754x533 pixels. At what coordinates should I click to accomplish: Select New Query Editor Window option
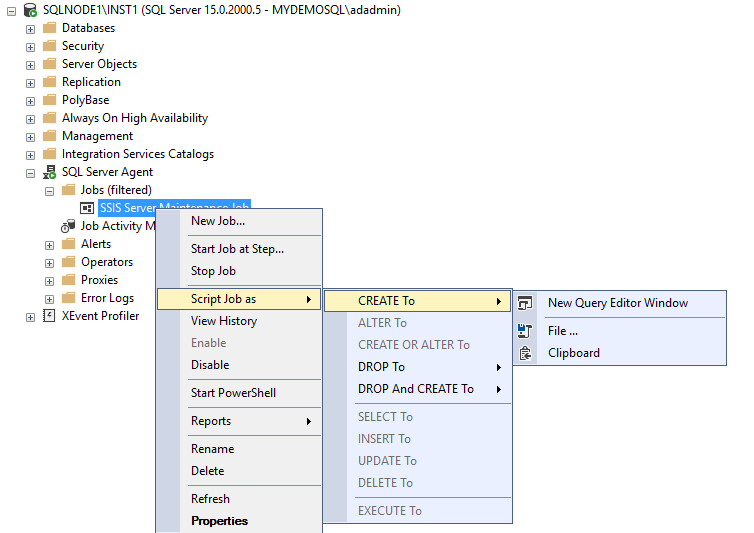coord(620,303)
